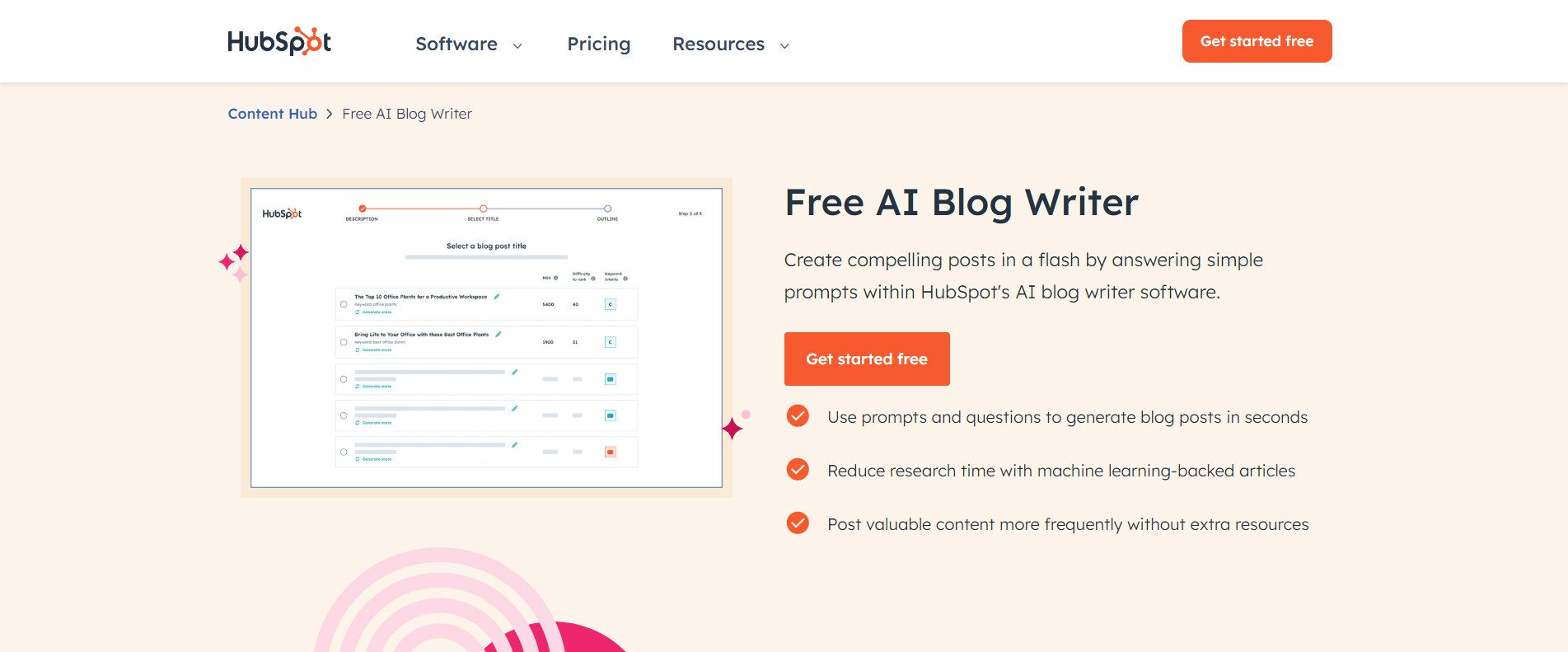Select the radio button for the first blog title

(x=344, y=304)
